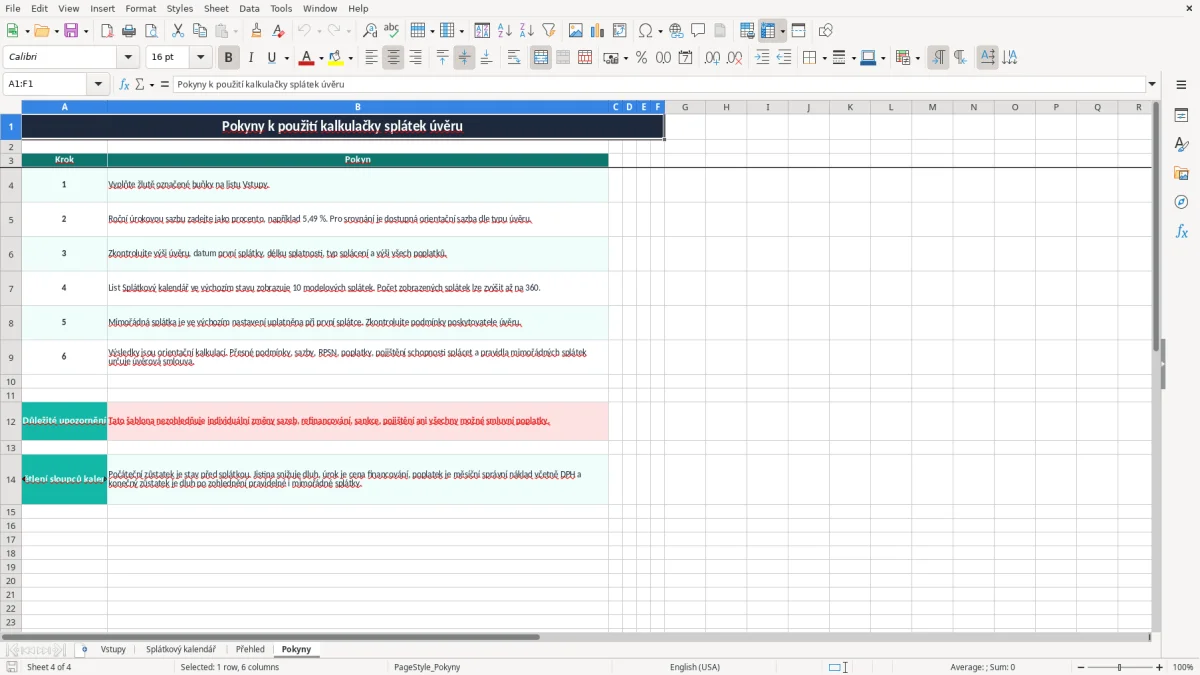Expand the font size dropdown
The width and height of the screenshot is (1200, 675).
200,58
